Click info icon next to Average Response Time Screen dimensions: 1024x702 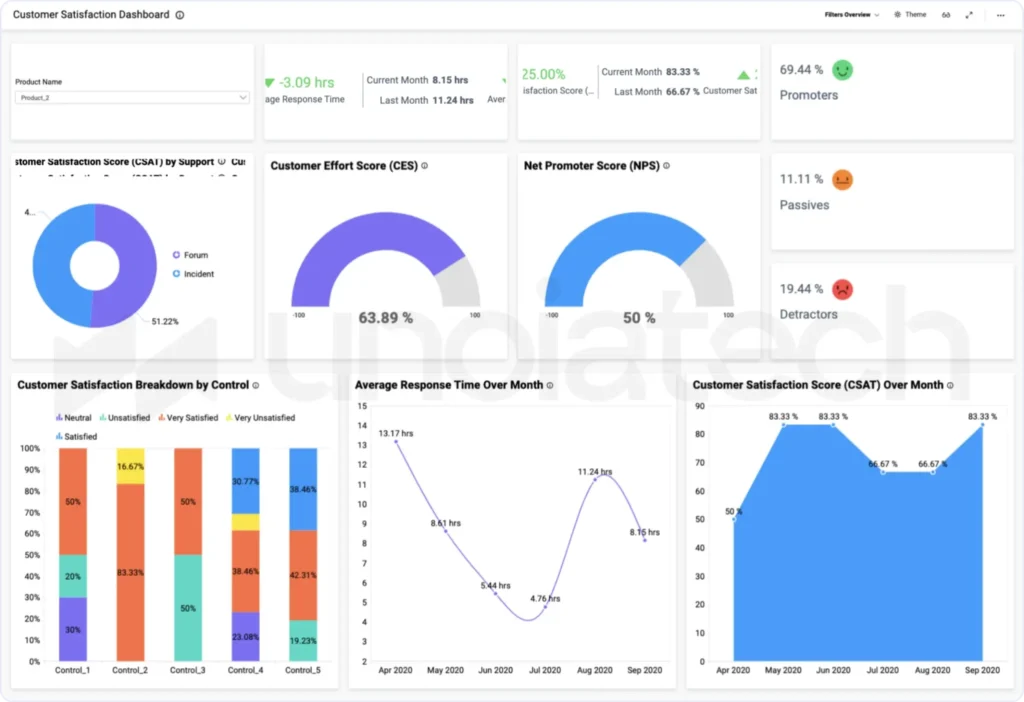pos(550,385)
